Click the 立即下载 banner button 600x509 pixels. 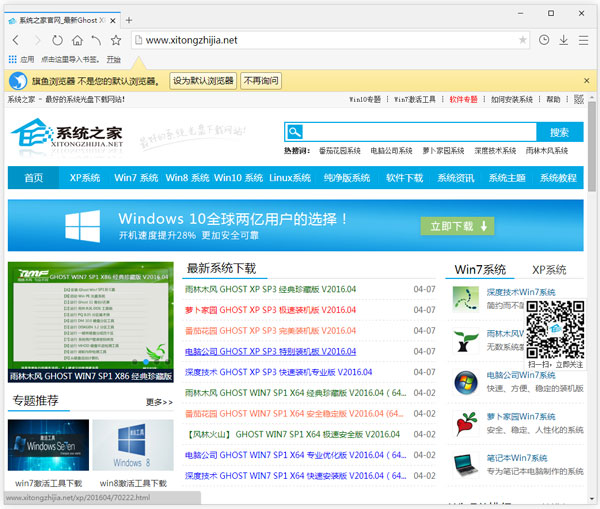tap(457, 226)
